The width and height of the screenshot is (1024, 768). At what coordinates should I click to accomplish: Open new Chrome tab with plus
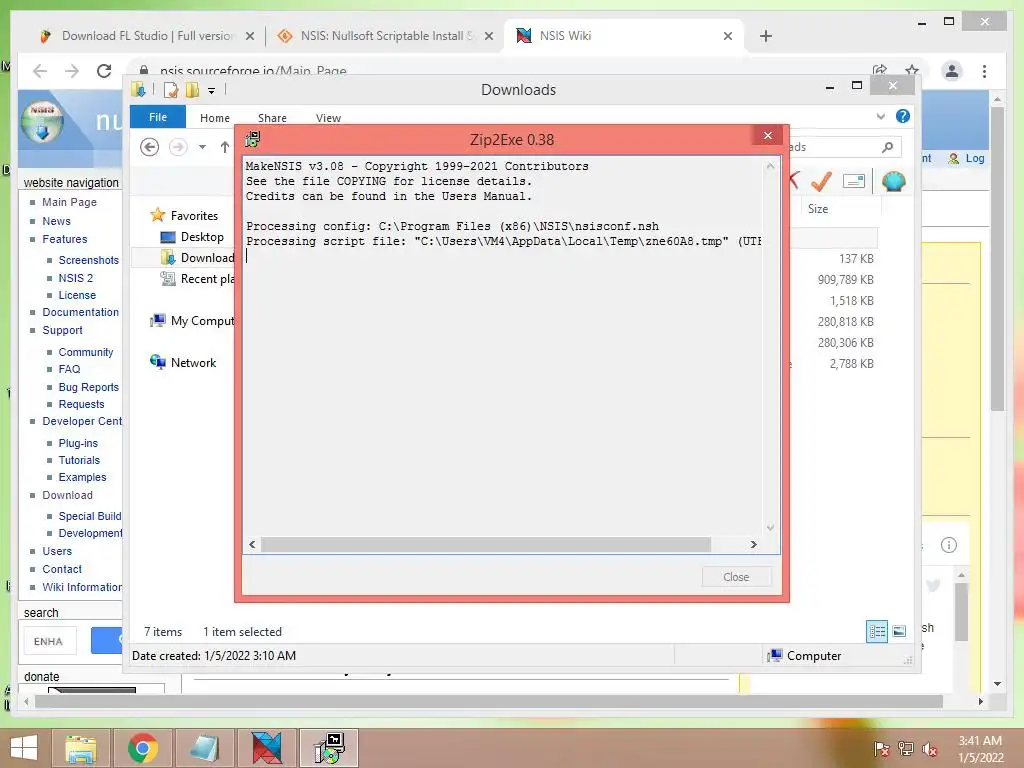point(766,36)
